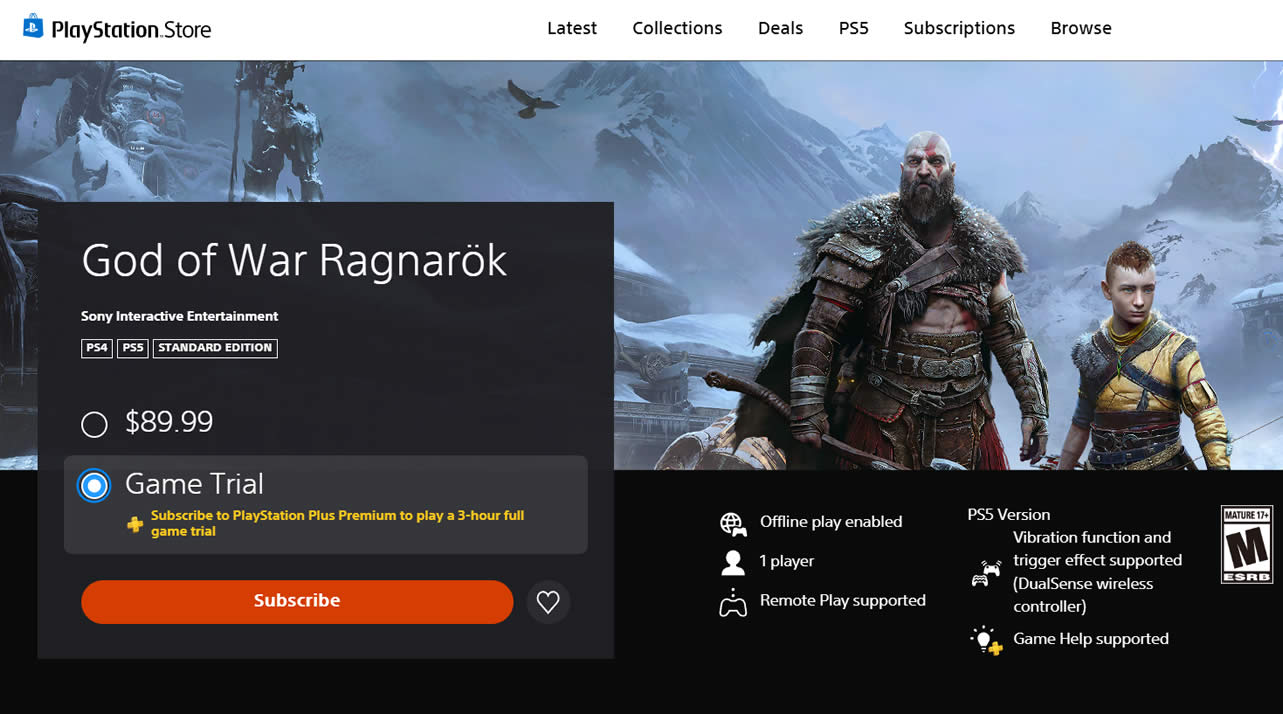Open the Browse menu
The height and width of the screenshot is (714, 1283).
tap(1080, 28)
